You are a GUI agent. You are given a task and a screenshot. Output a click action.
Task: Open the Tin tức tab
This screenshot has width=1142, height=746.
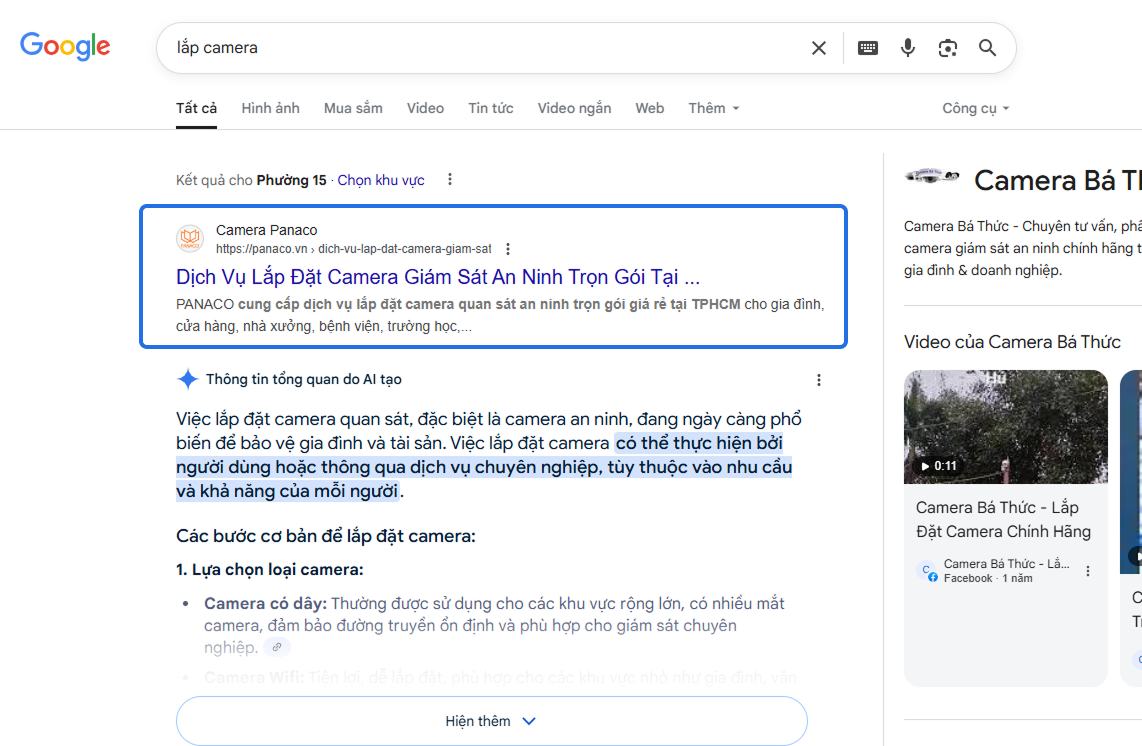tap(491, 109)
